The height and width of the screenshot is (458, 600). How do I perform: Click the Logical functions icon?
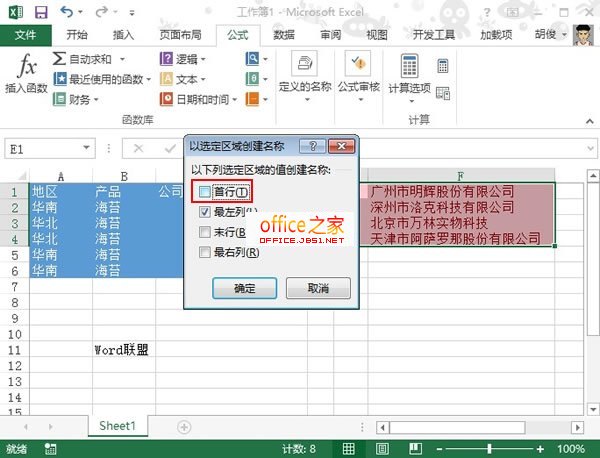pyautogui.click(x=166, y=59)
